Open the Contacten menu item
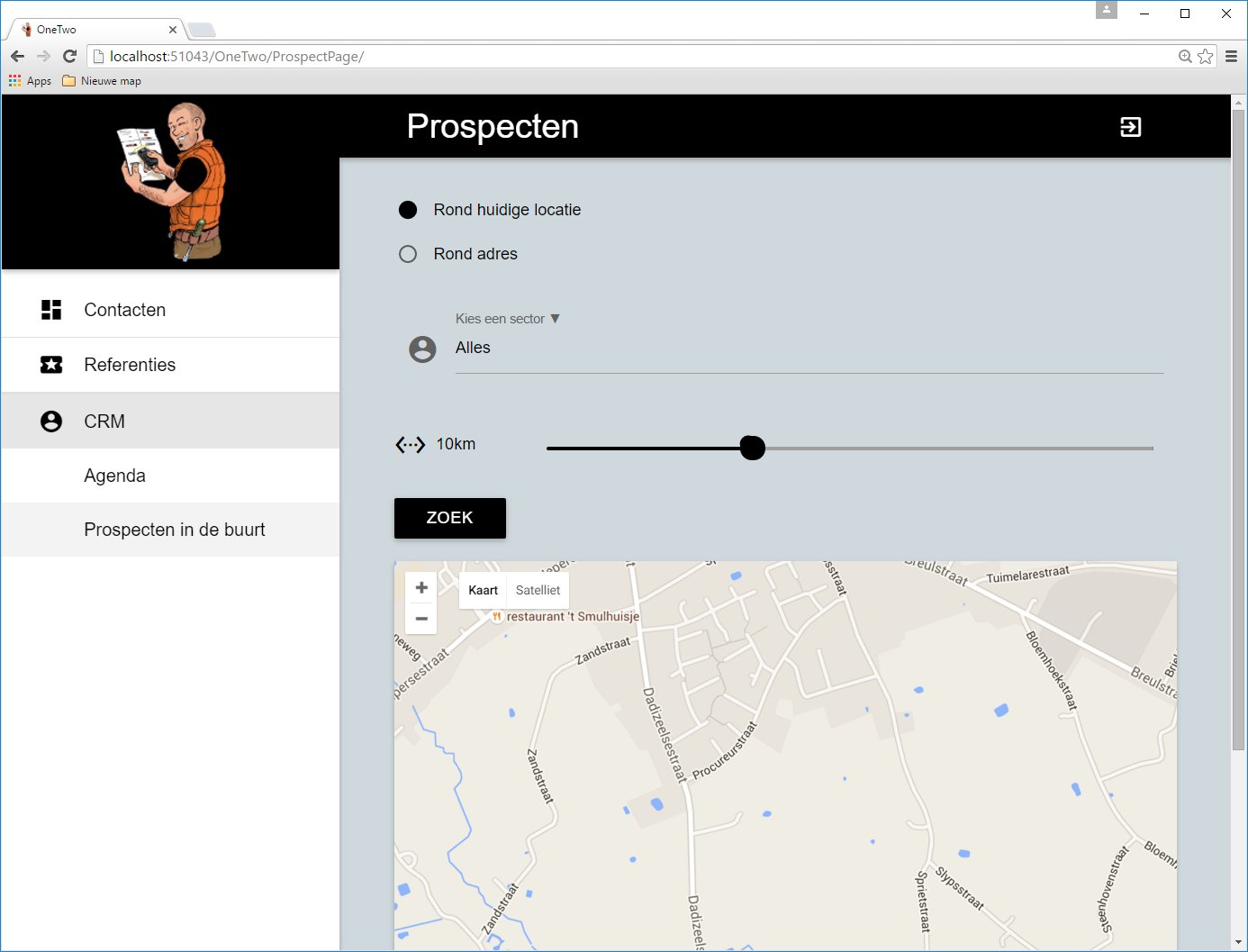1248x952 pixels. pyautogui.click(x=171, y=310)
